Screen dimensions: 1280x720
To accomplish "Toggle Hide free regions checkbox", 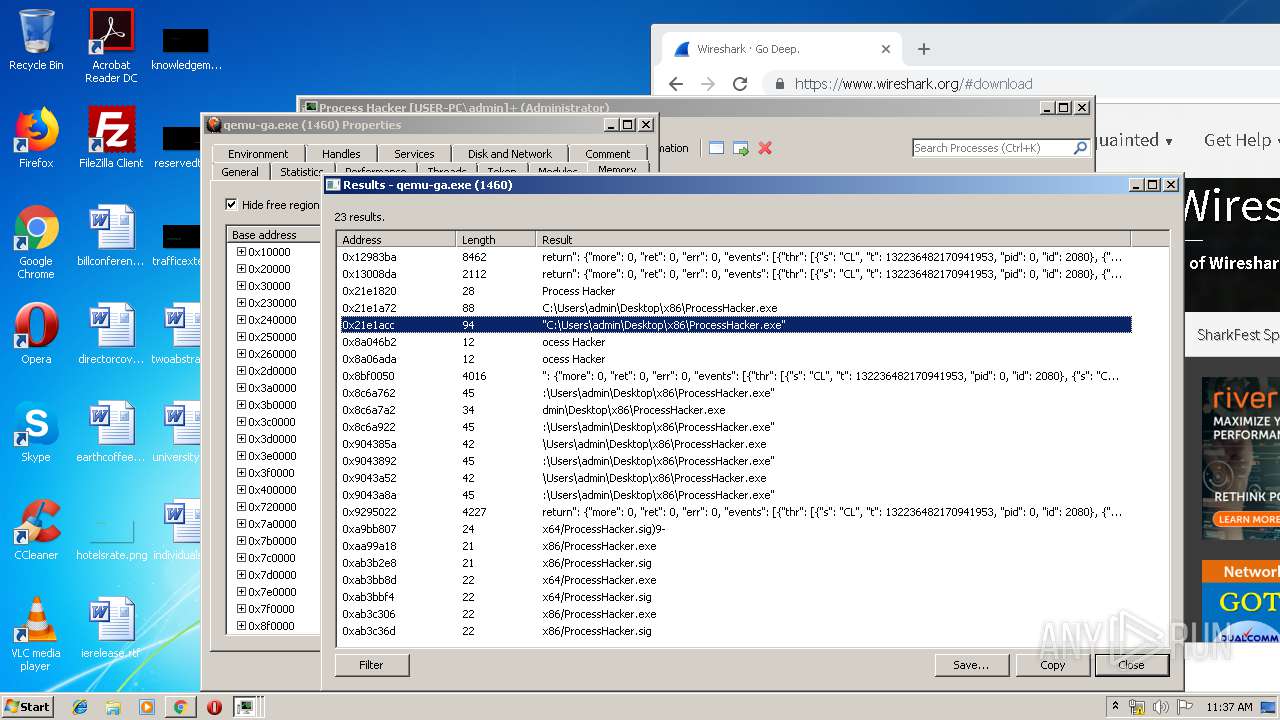I will pyautogui.click(x=231, y=204).
